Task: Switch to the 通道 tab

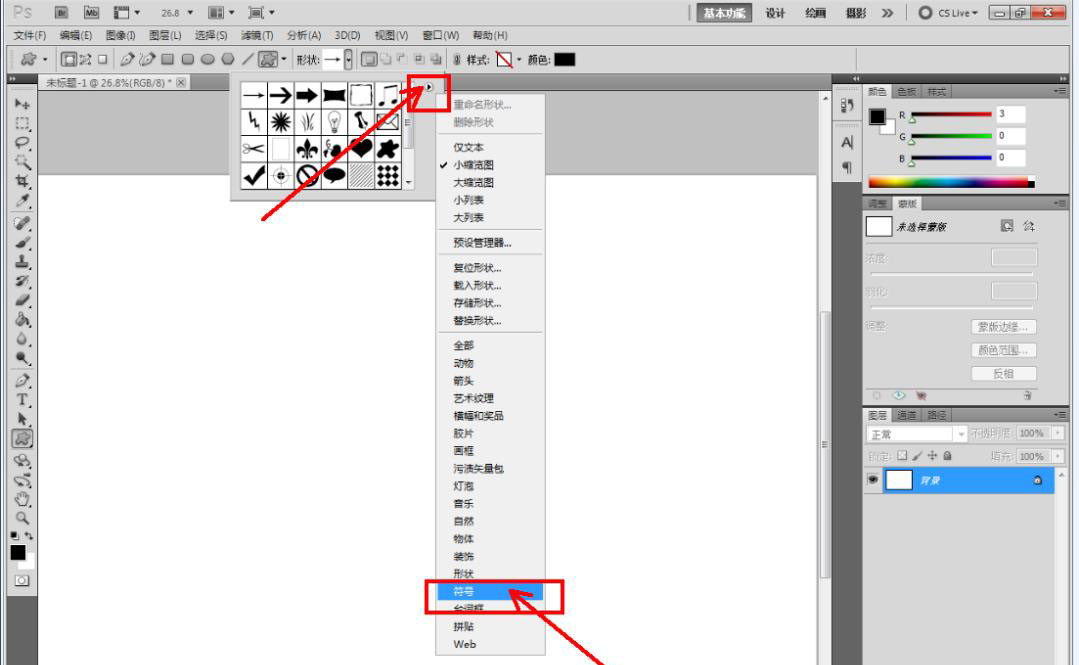Action: (x=906, y=415)
